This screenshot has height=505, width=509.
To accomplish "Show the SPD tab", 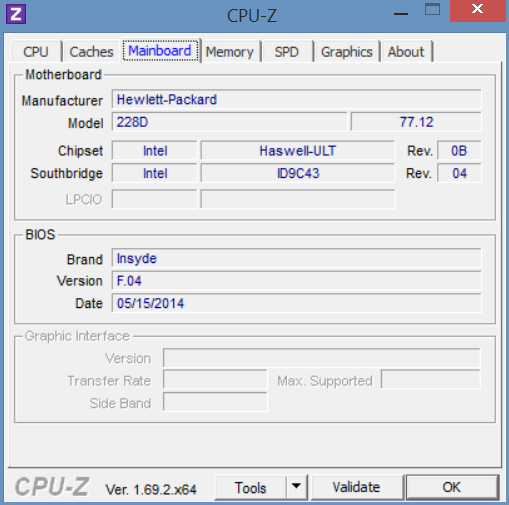I will 287,52.
